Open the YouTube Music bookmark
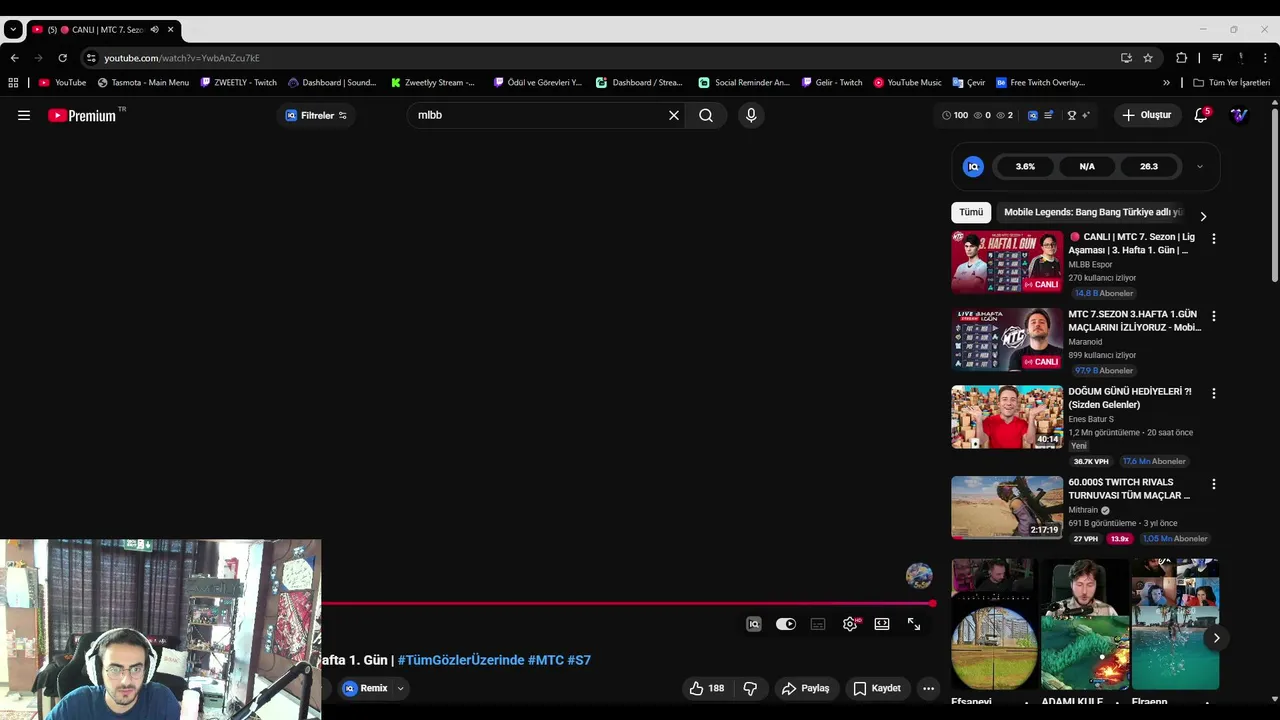 point(907,83)
